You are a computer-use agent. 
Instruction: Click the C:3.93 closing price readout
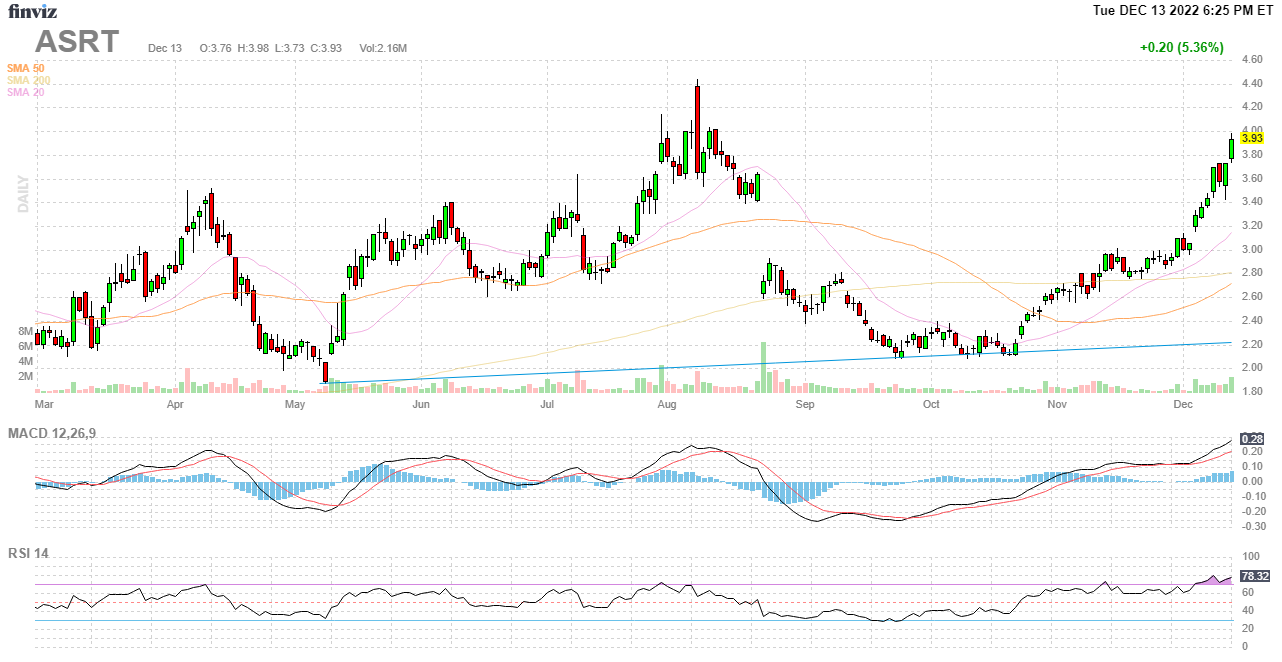tap(326, 48)
